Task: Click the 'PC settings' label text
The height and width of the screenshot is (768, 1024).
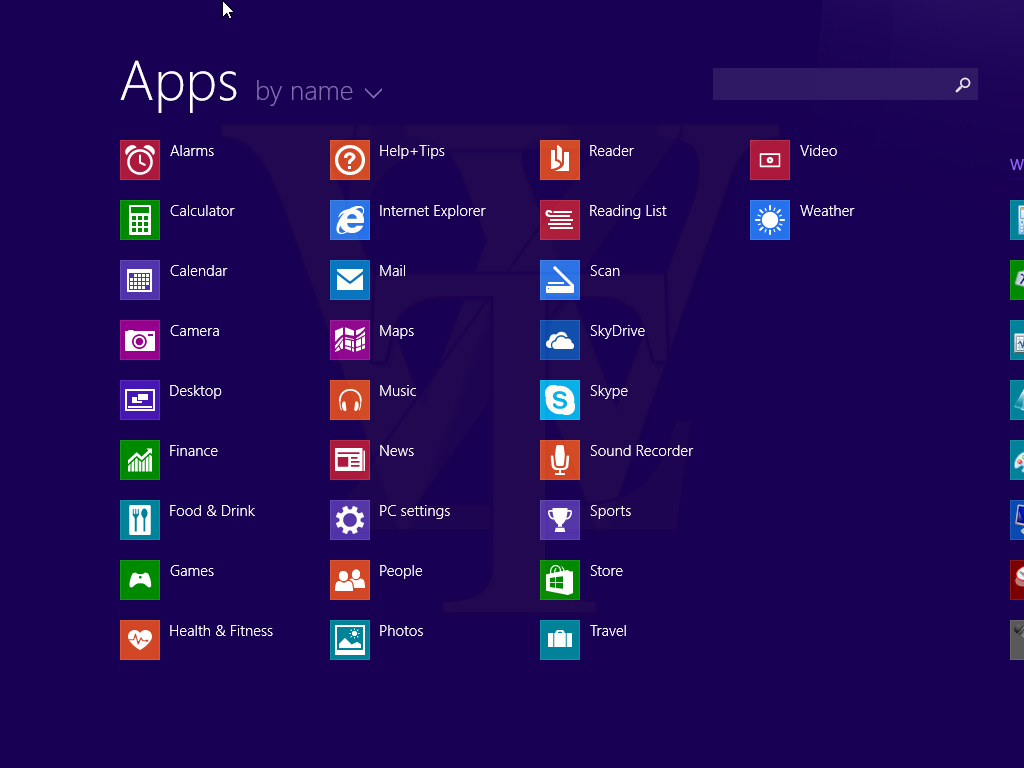Action: 415,511
